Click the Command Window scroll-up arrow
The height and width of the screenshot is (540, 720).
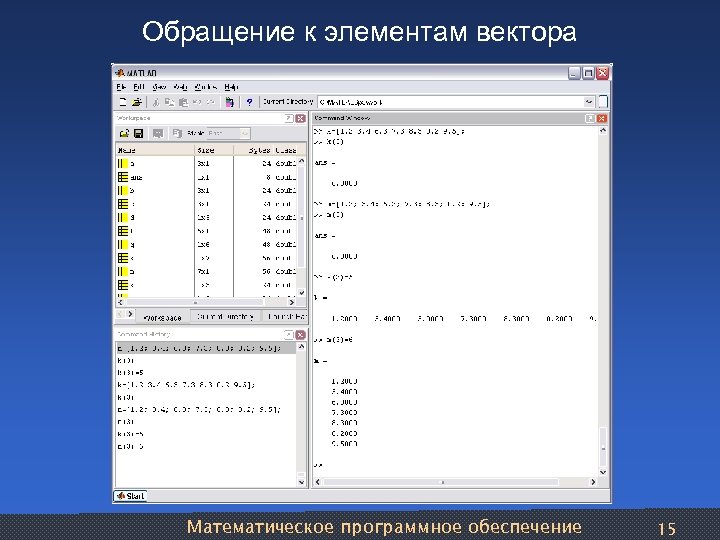(603, 131)
